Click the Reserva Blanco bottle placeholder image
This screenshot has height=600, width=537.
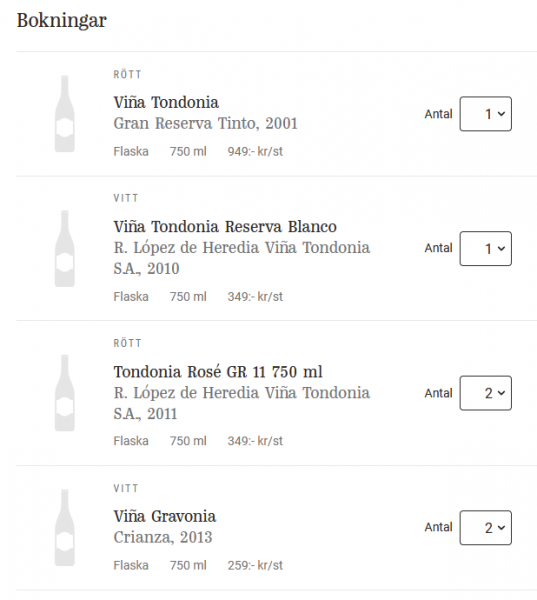pyautogui.click(x=65, y=248)
